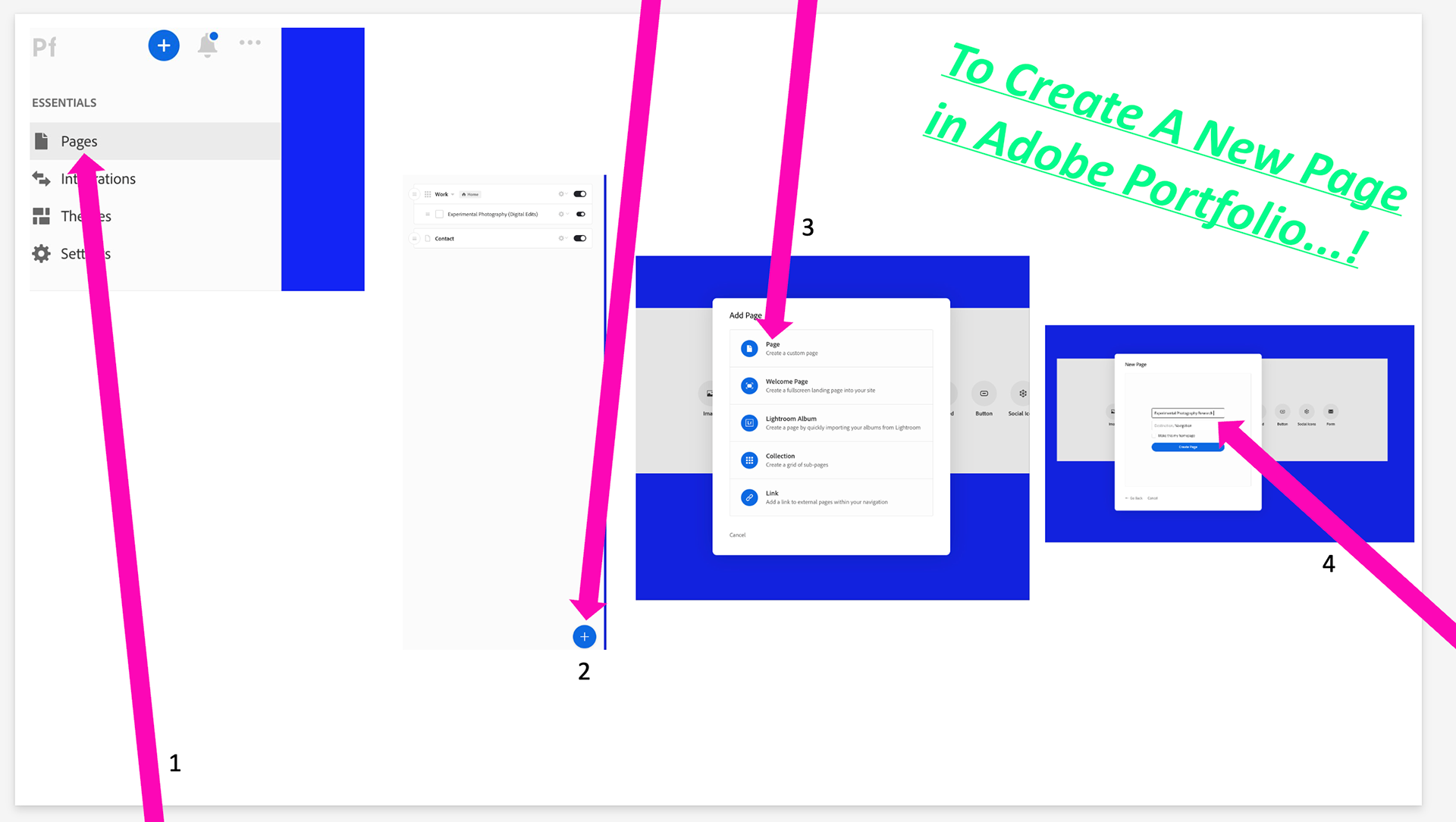Open gear settings dropdown for Work row
The height and width of the screenshot is (822, 1456).
(562, 194)
